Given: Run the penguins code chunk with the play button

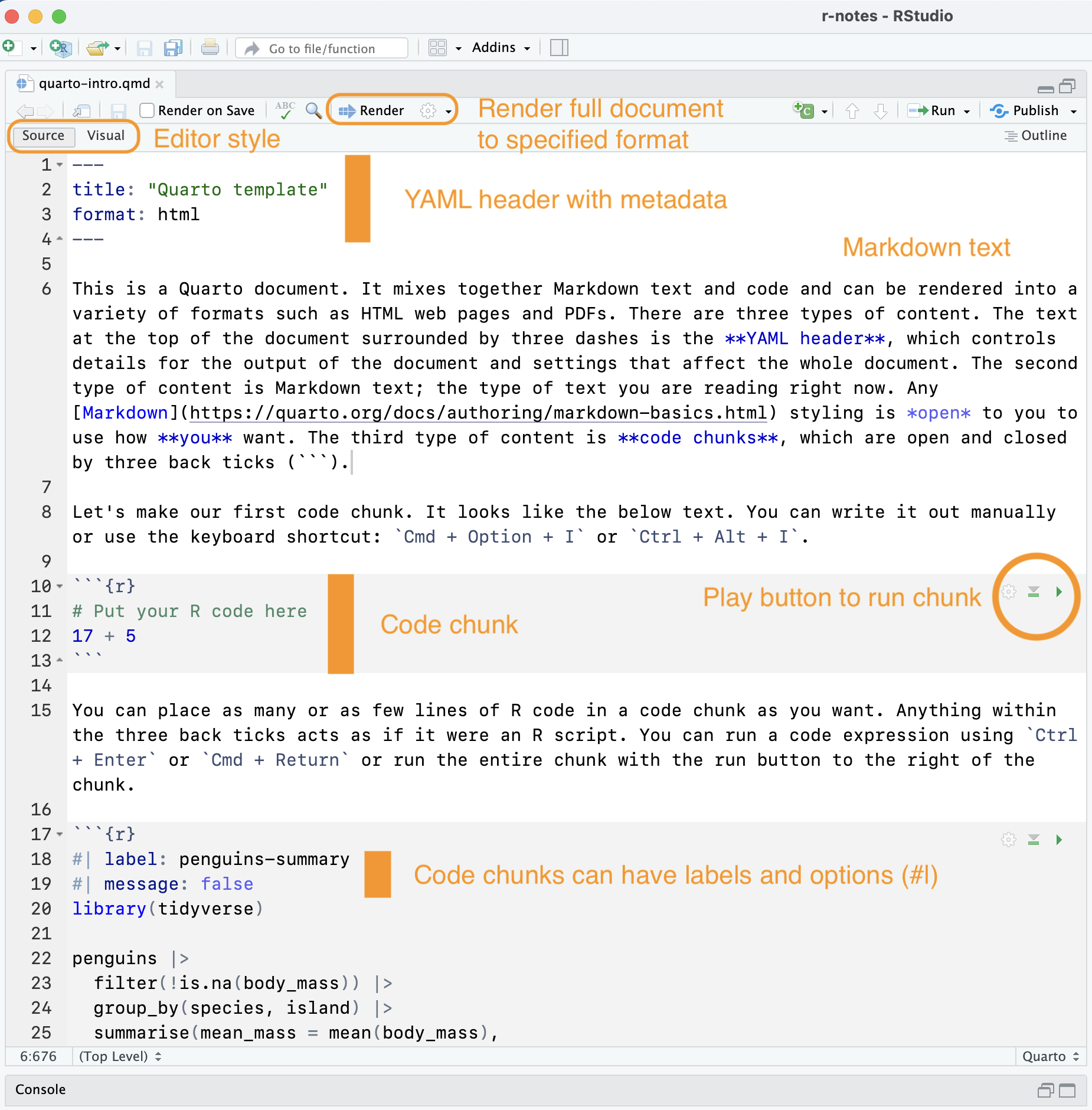Looking at the screenshot, I should (1058, 840).
